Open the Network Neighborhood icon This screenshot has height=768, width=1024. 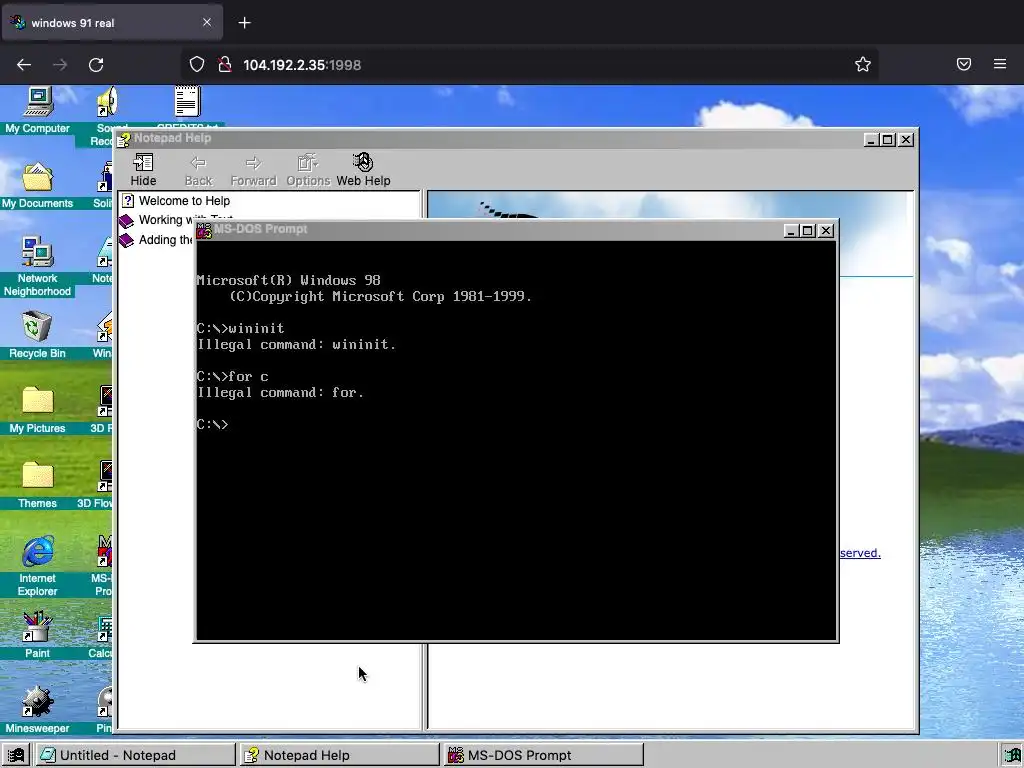37,266
